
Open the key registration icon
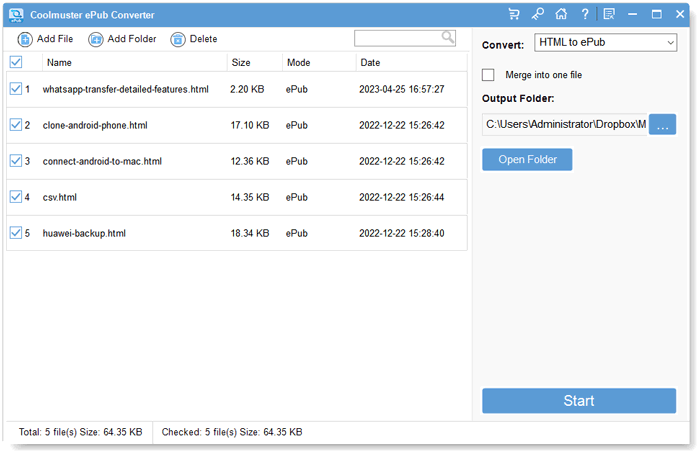(537, 14)
